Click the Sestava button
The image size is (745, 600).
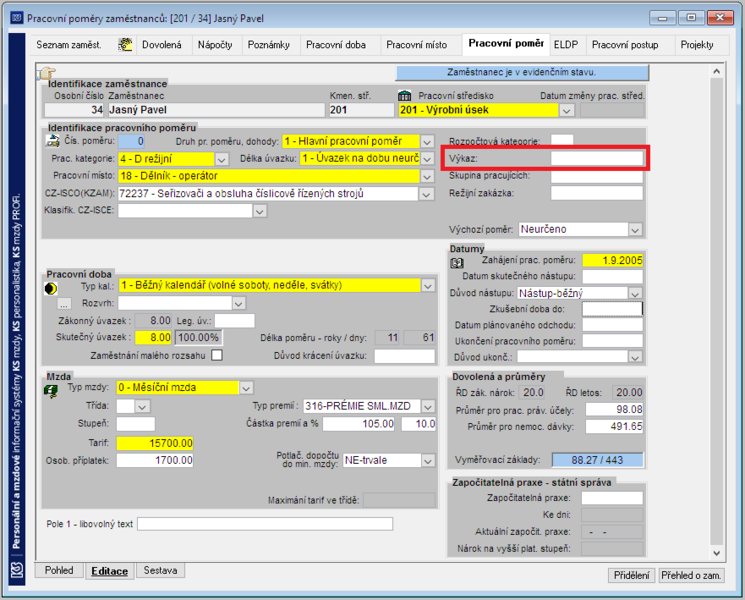(x=160, y=571)
